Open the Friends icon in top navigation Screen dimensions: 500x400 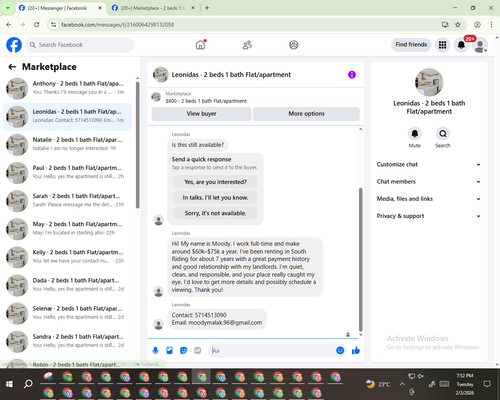(247, 45)
